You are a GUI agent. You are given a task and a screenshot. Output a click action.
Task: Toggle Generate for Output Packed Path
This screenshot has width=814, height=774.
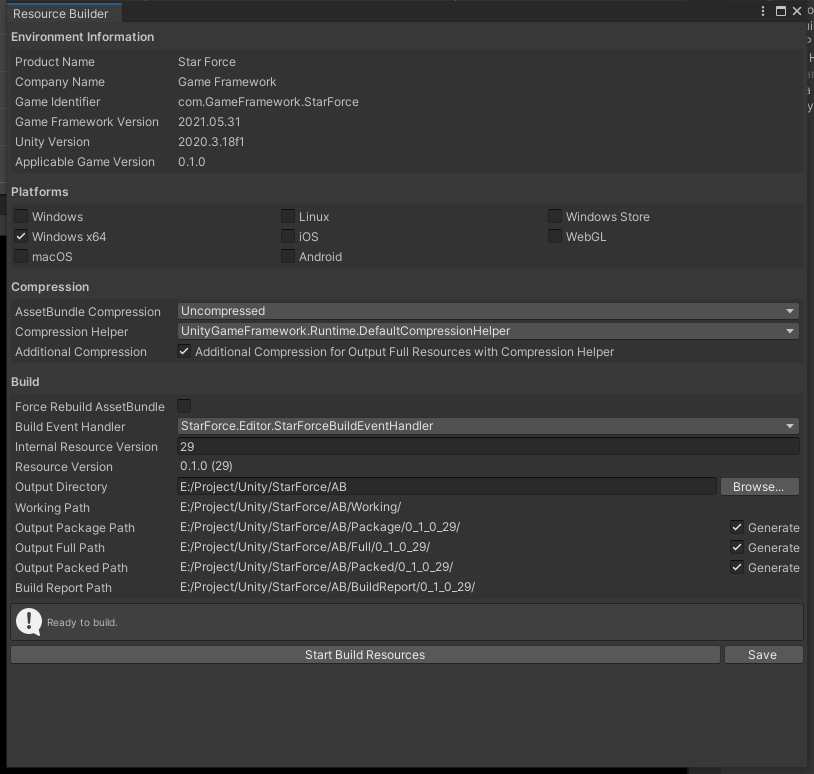737,567
